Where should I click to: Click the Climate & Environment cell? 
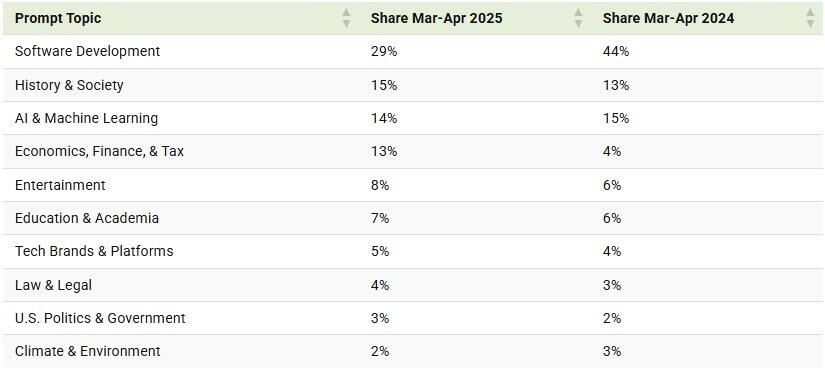[x=87, y=351]
